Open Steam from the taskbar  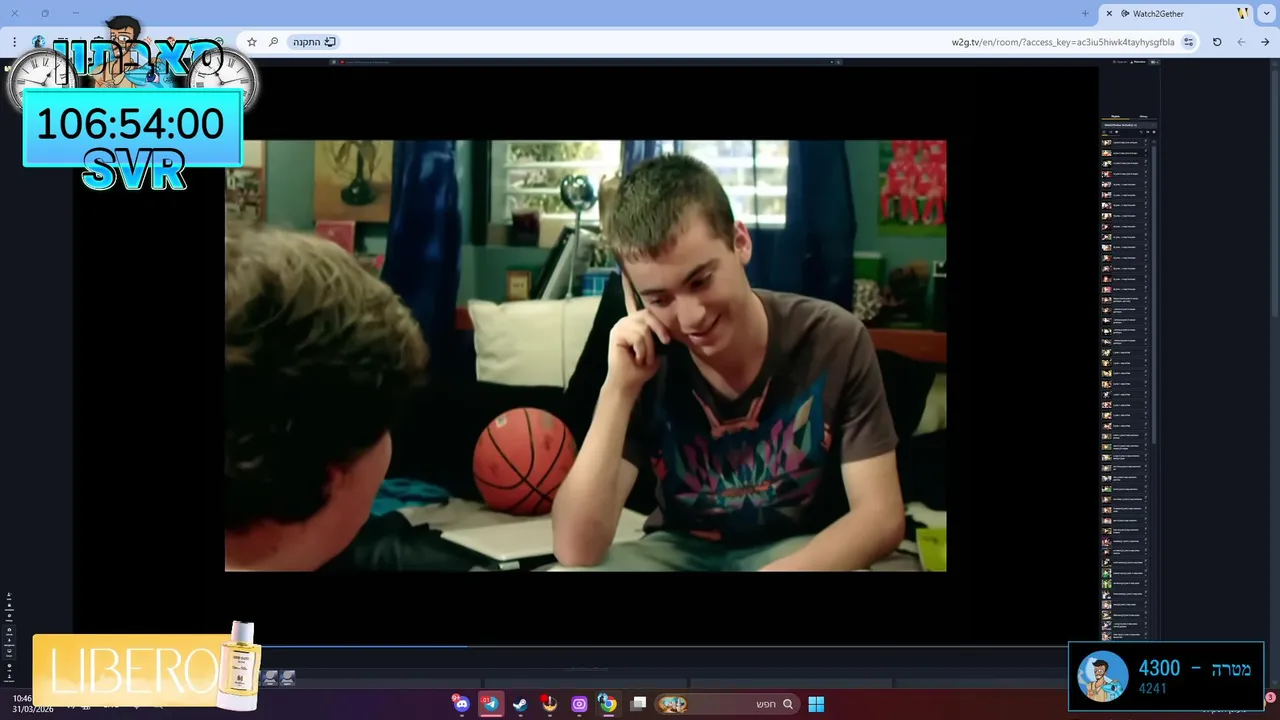point(520,704)
